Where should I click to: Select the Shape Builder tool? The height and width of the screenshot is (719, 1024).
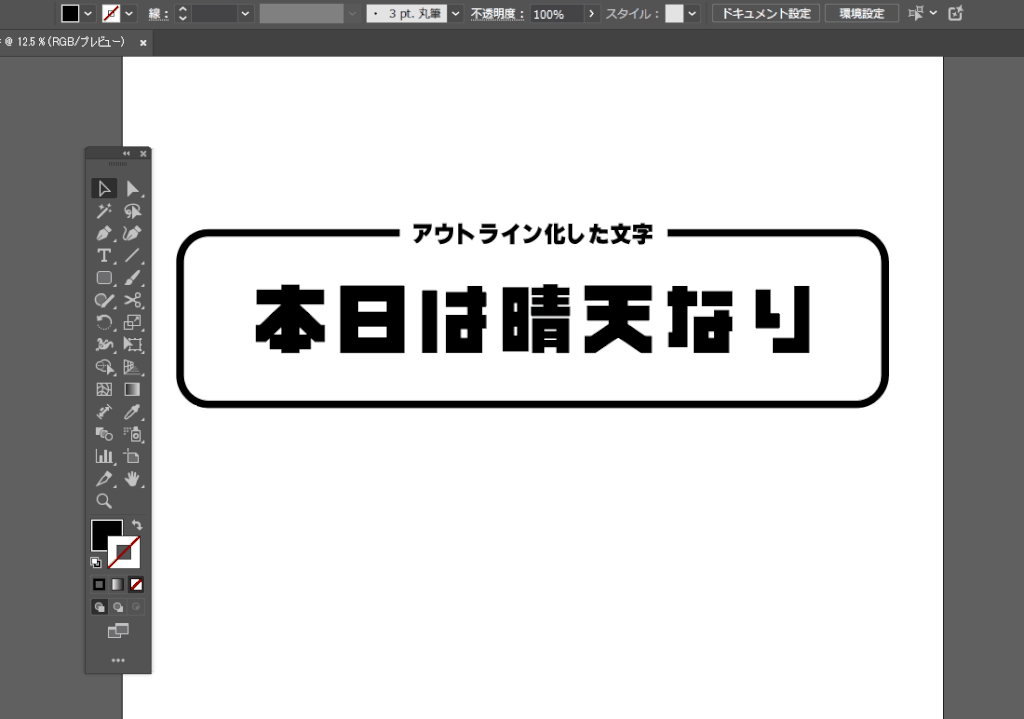point(104,367)
